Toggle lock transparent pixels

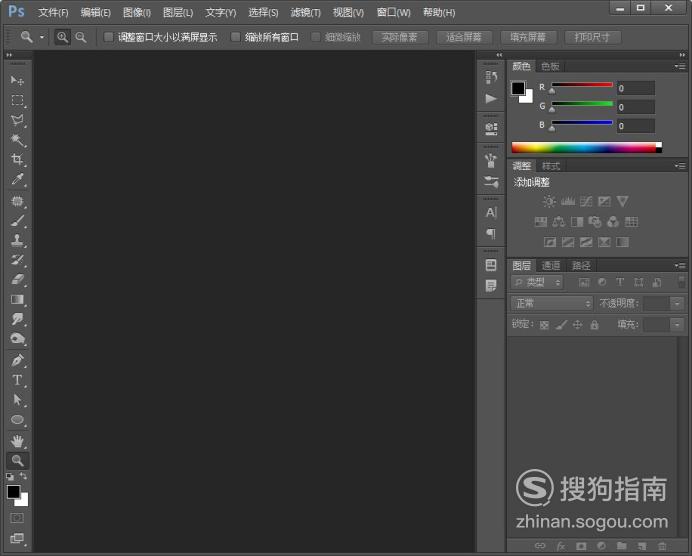tap(544, 325)
